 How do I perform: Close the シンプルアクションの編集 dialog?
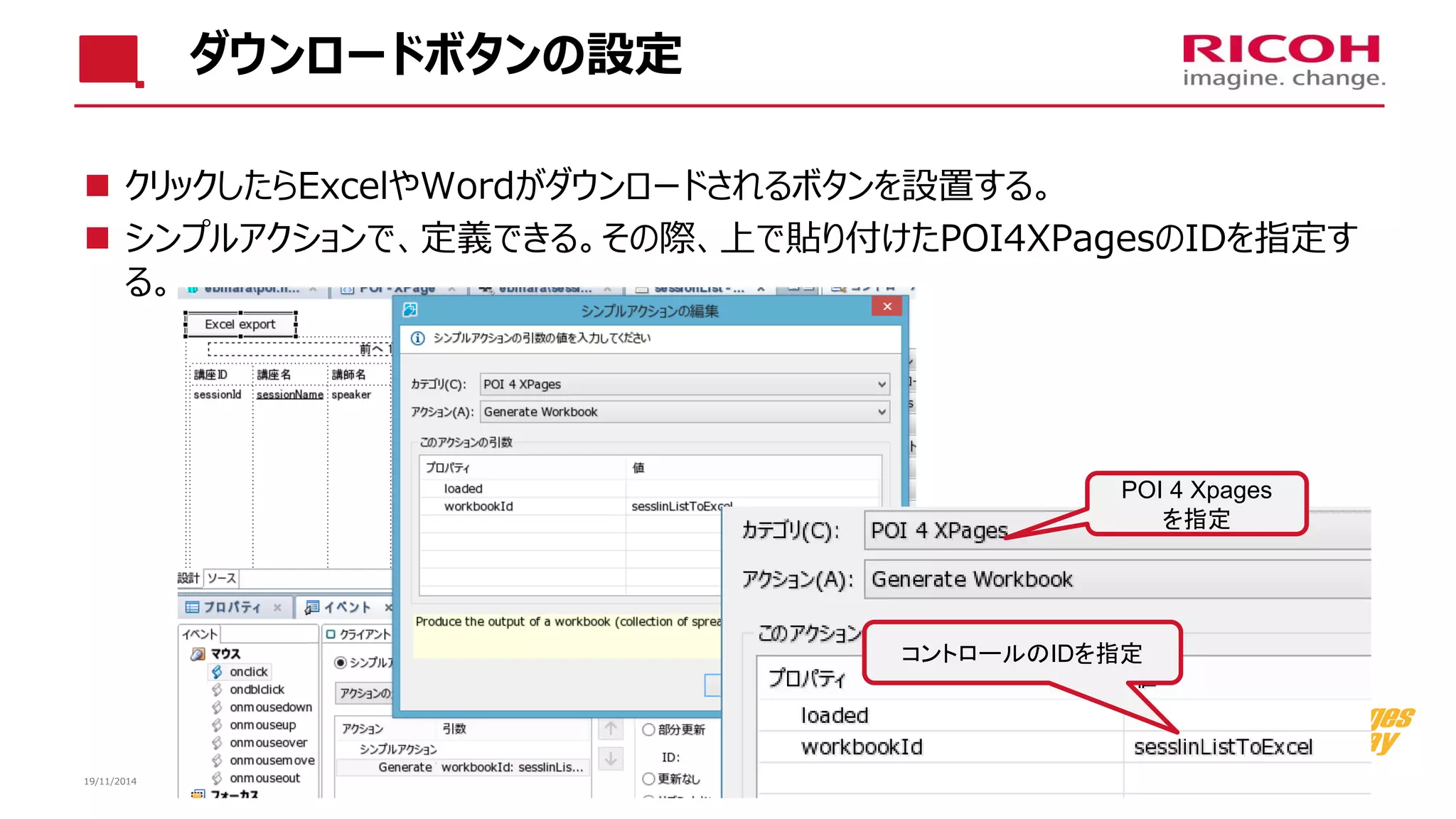(887, 306)
